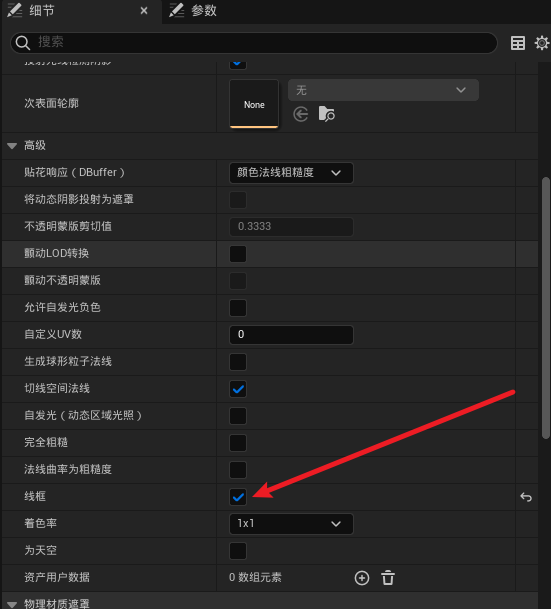Enable 自发光(动态区域光照) checkbox
This screenshot has height=609, width=551.
238,416
